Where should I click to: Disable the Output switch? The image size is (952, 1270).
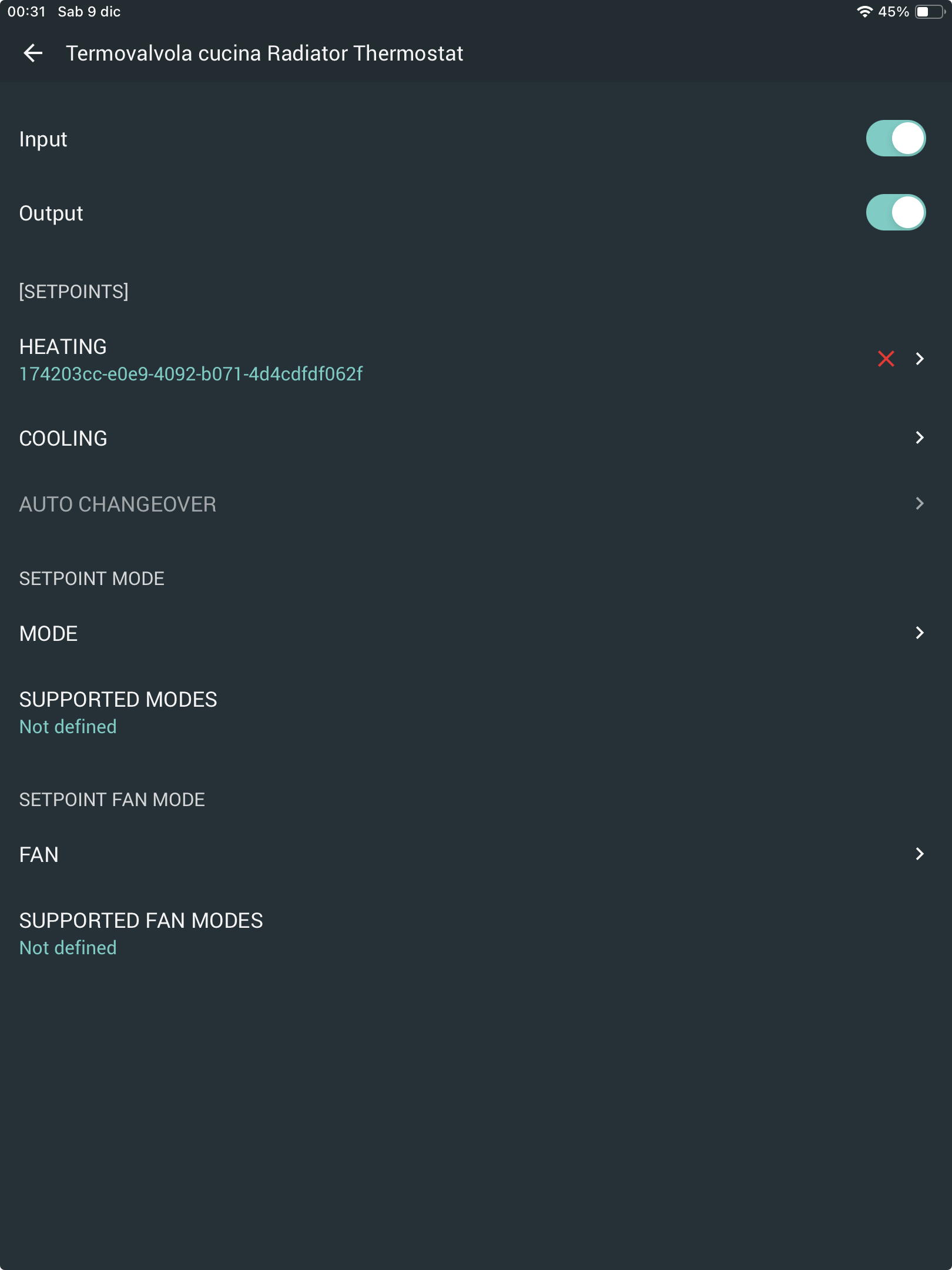[x=896, y=212]
